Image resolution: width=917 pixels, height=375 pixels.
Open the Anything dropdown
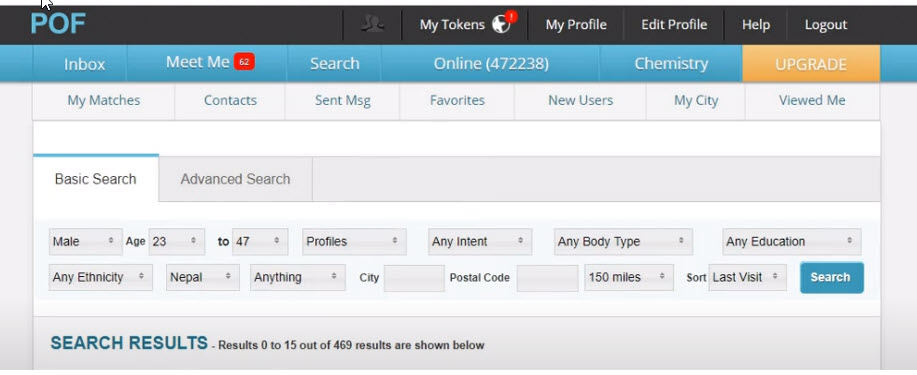298,277
